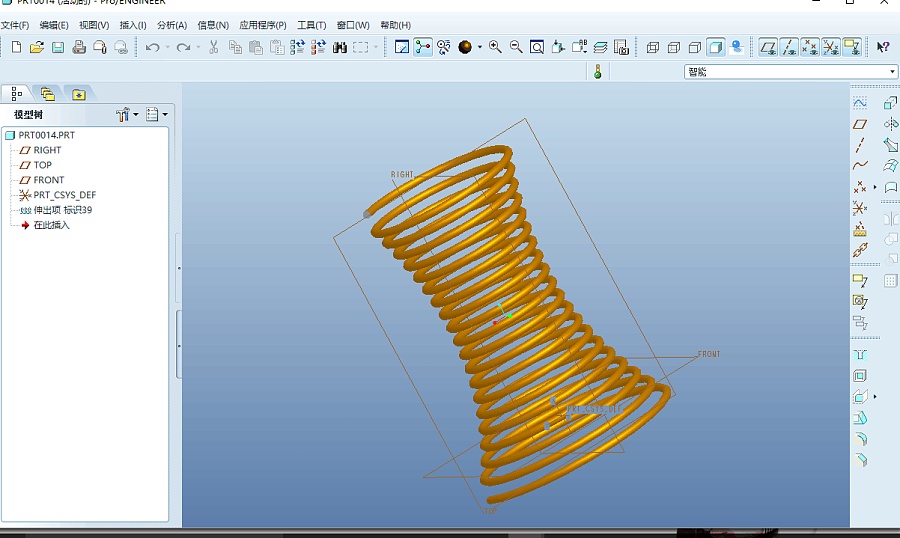
Task: Open the model tree Show dropdown arrow
Action: (136, 114)
